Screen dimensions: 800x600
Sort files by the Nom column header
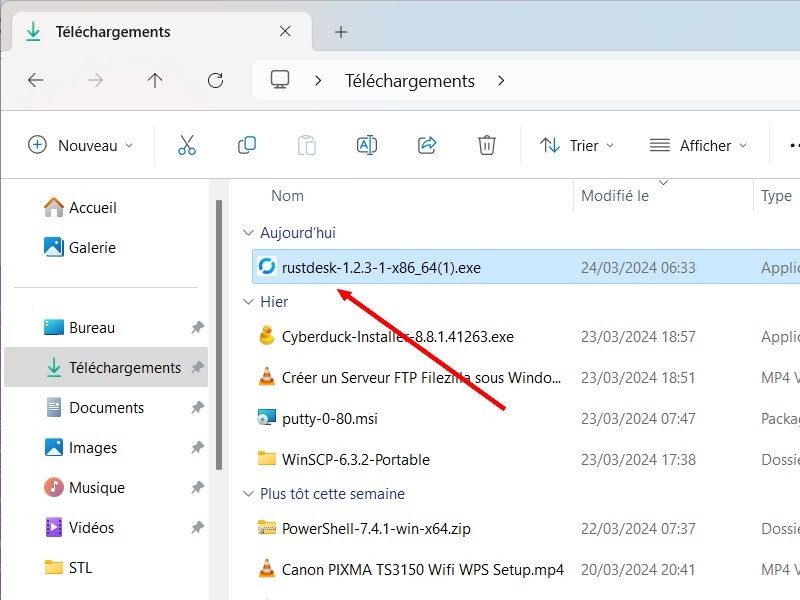(x=288, y=196)
